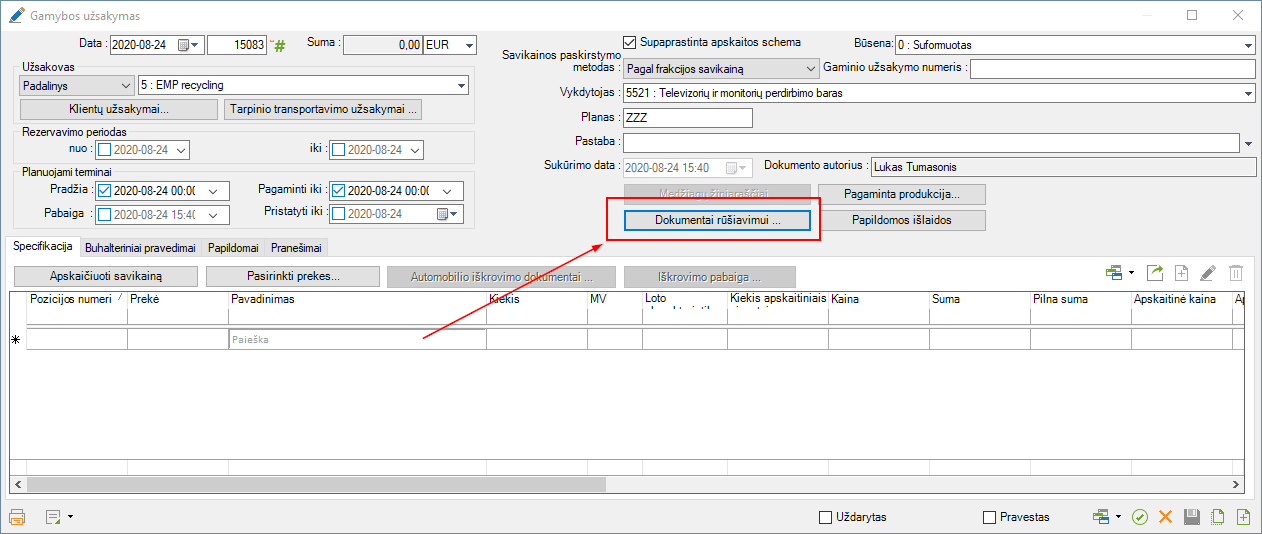This screenshot has width=1262, height=534.
Task: Click the add row page-plus icon above grid
Action: pyautogui.click(x=1181, y=272)
